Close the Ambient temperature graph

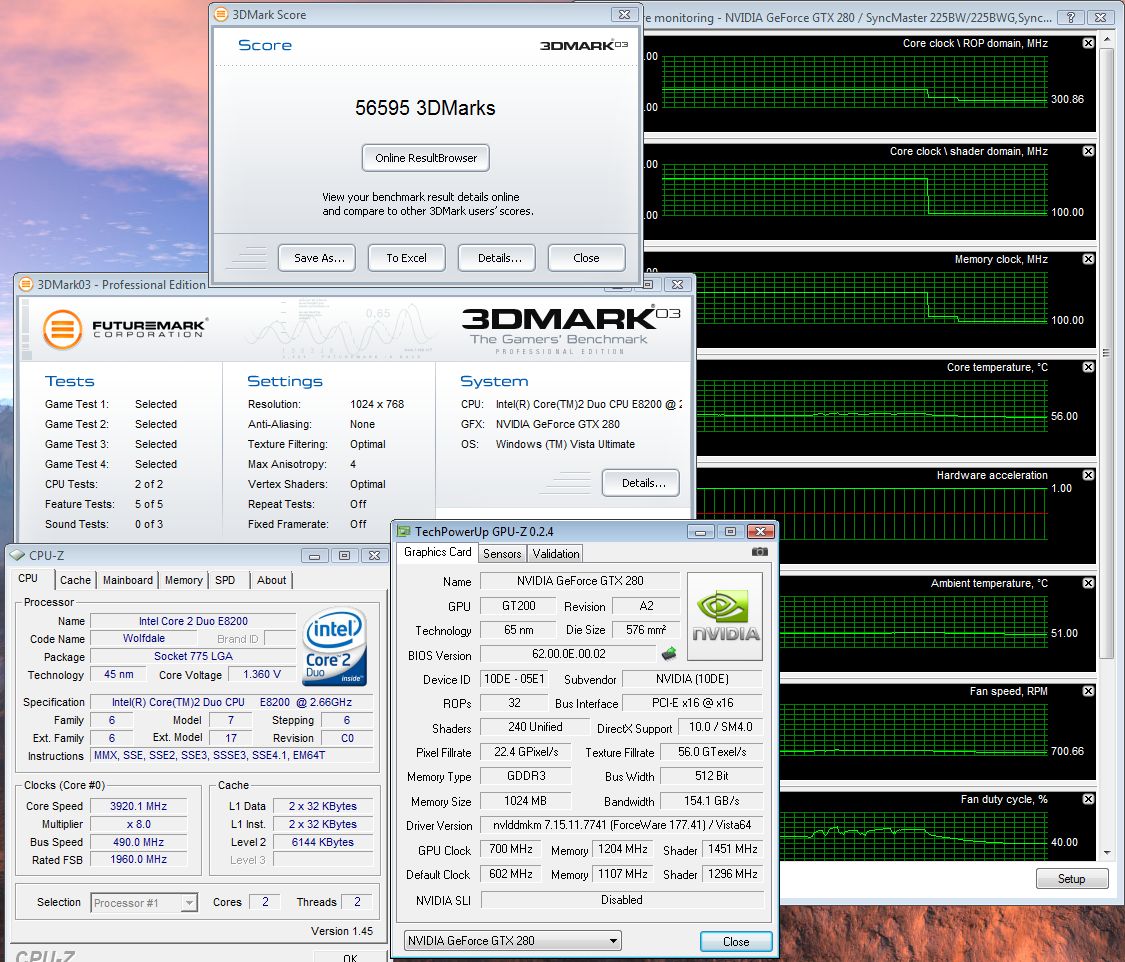(1088, 583)
